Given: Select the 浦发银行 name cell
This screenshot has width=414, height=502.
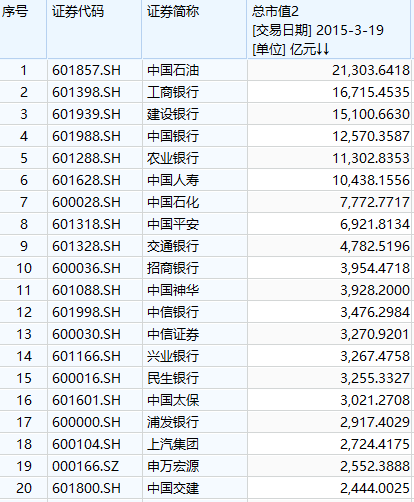Looking at the screenshot, I should [x=195, y=422].
